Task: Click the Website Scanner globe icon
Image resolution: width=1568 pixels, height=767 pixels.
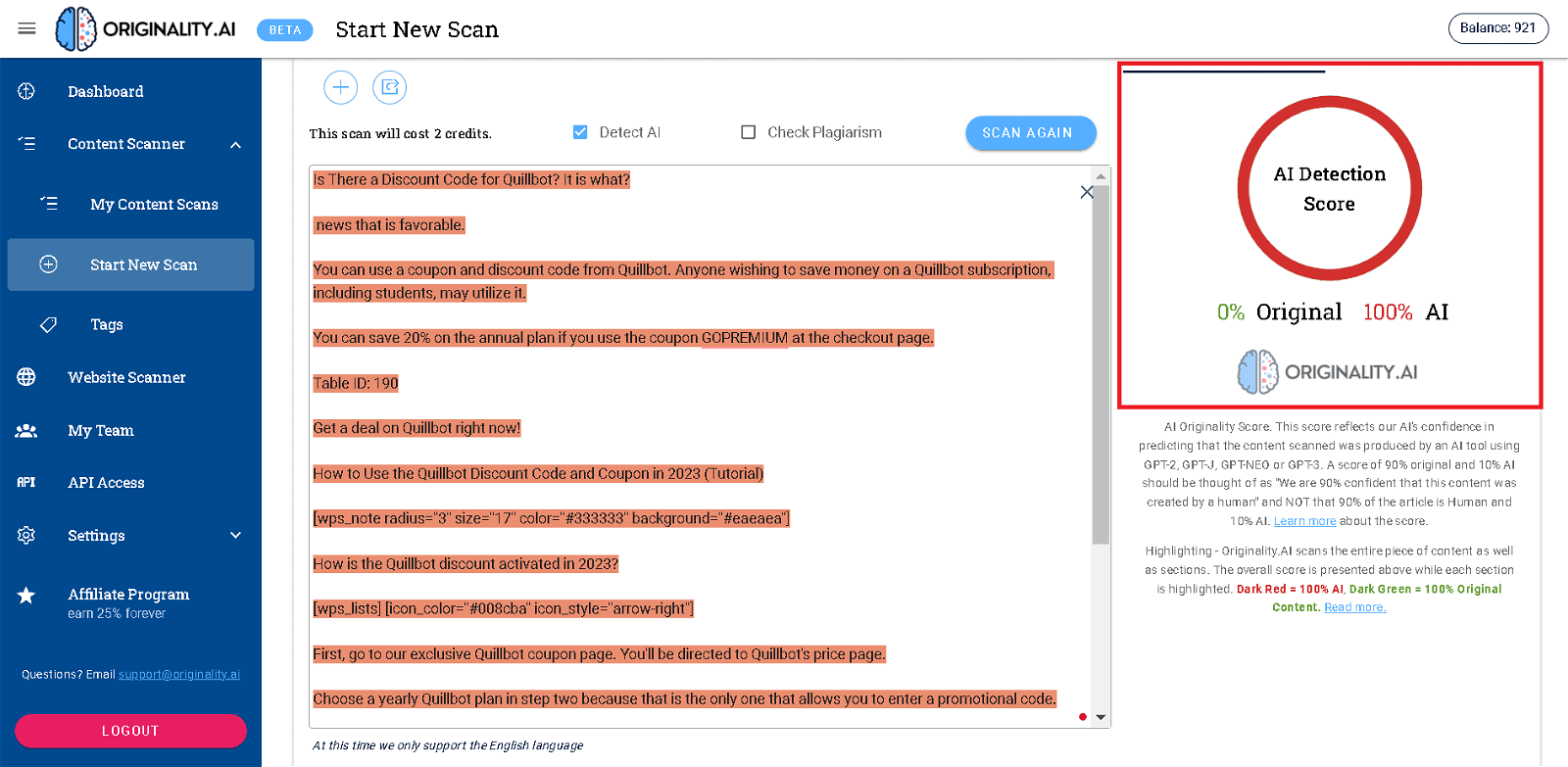Action: [x=26, y=377]
